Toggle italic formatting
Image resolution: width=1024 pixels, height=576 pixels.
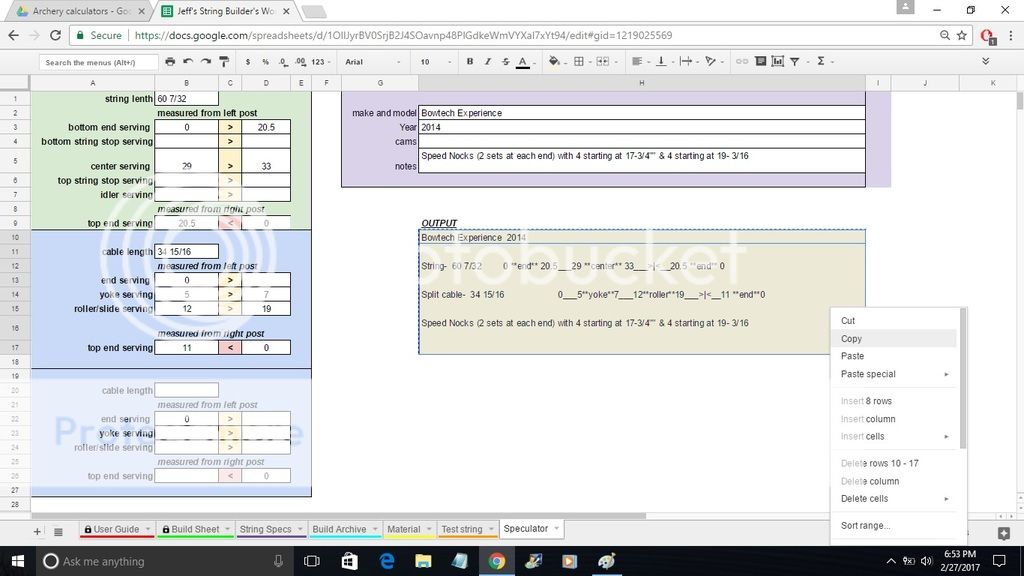487,61
